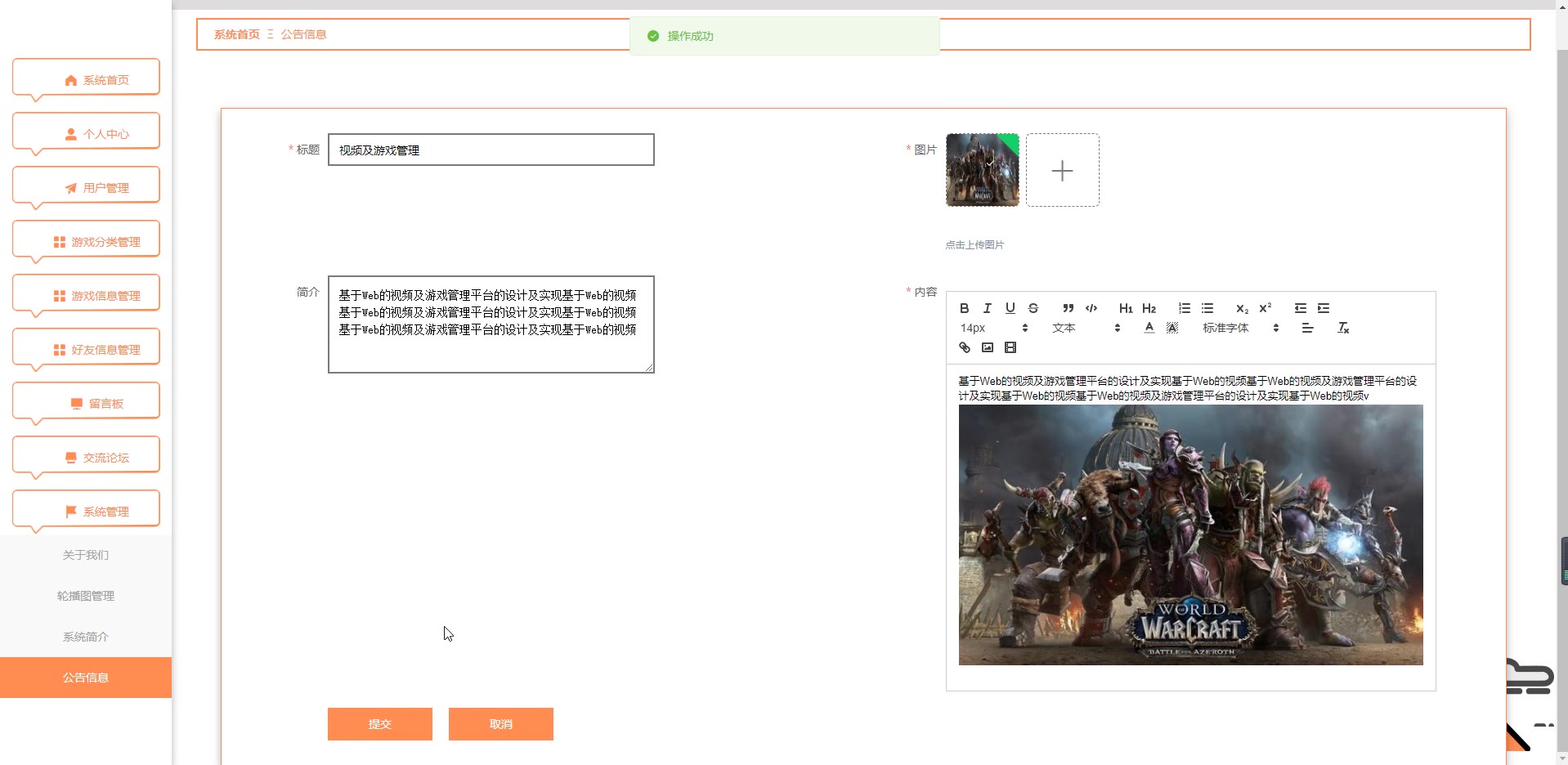Image resolution: width=1568 pixels, height=765 pixels.
Task: Create an ordered numbered list
Action: click(1184, 308)
